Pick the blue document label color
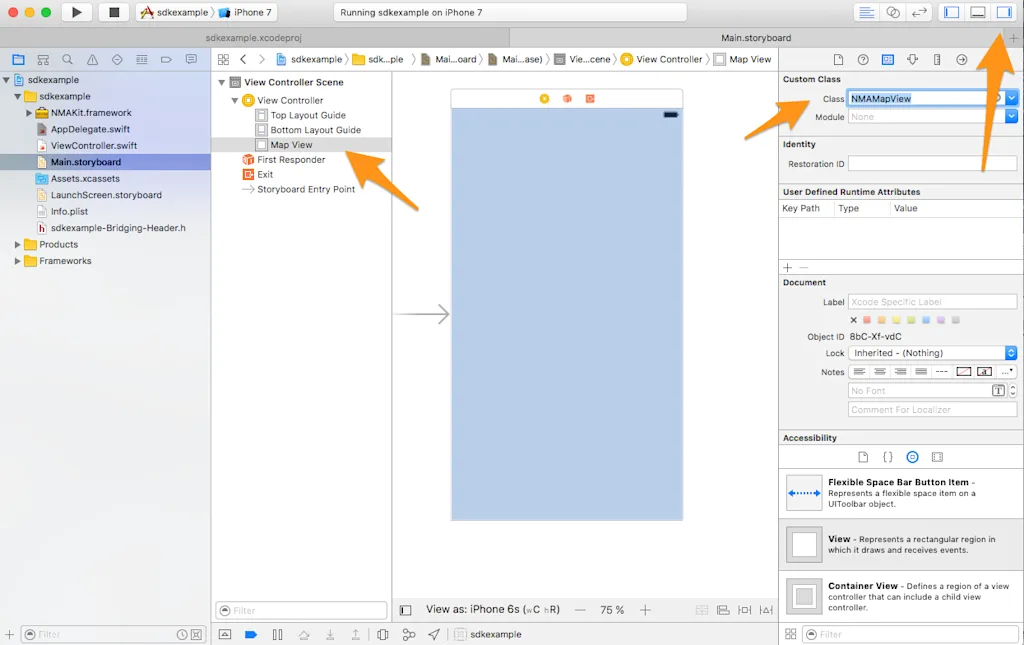 coord(926,320)
